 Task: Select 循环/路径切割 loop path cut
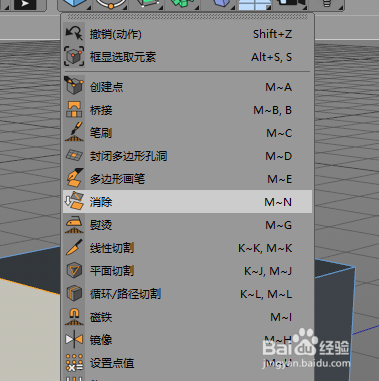tap(187, 294)
